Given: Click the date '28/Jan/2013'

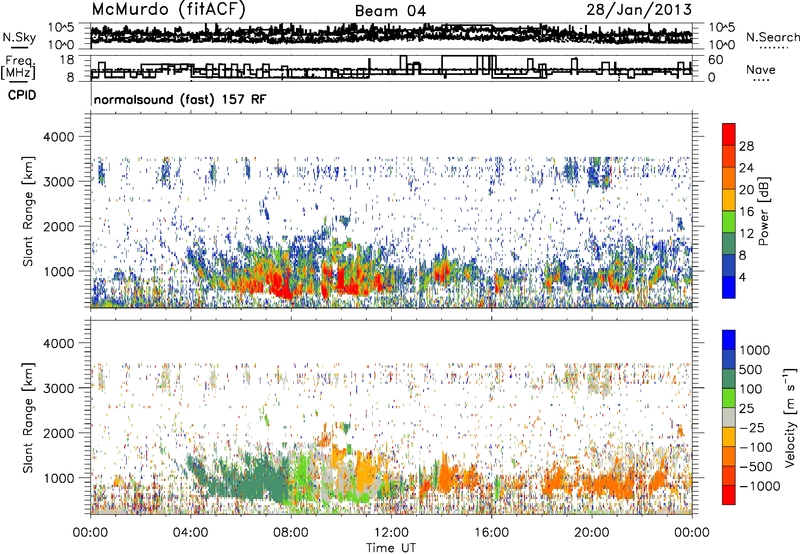Looking at the screenshot, I should pyautogui.click(x=639, y=10).
